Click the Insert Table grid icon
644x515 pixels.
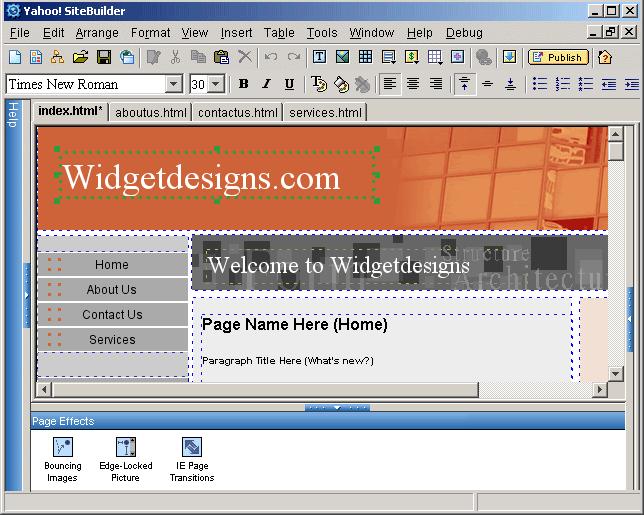pos(365,57)
